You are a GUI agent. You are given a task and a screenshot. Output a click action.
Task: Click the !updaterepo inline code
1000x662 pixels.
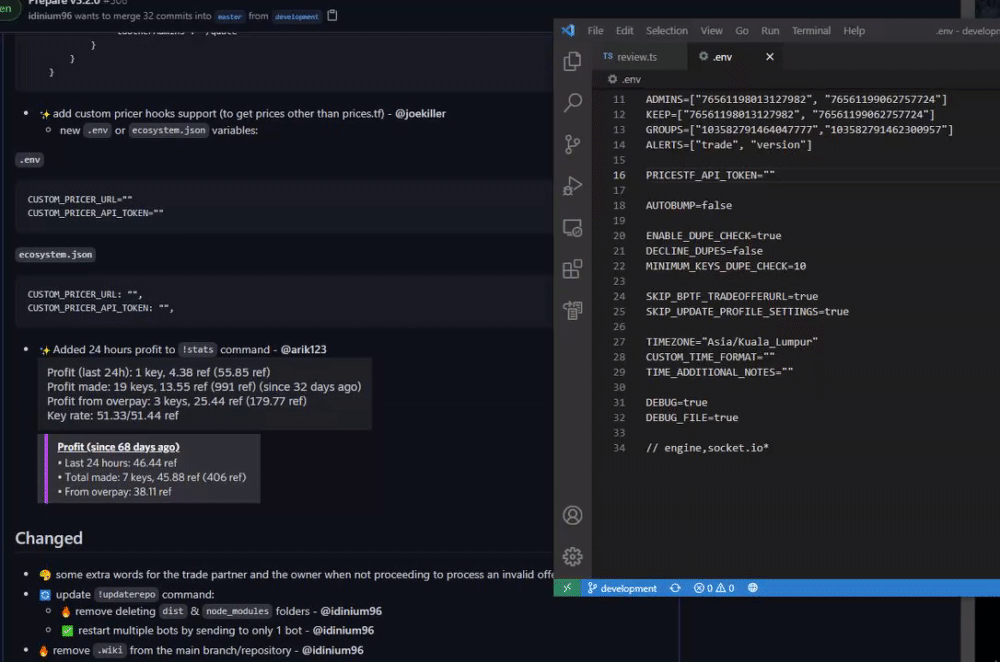[126, 594]
